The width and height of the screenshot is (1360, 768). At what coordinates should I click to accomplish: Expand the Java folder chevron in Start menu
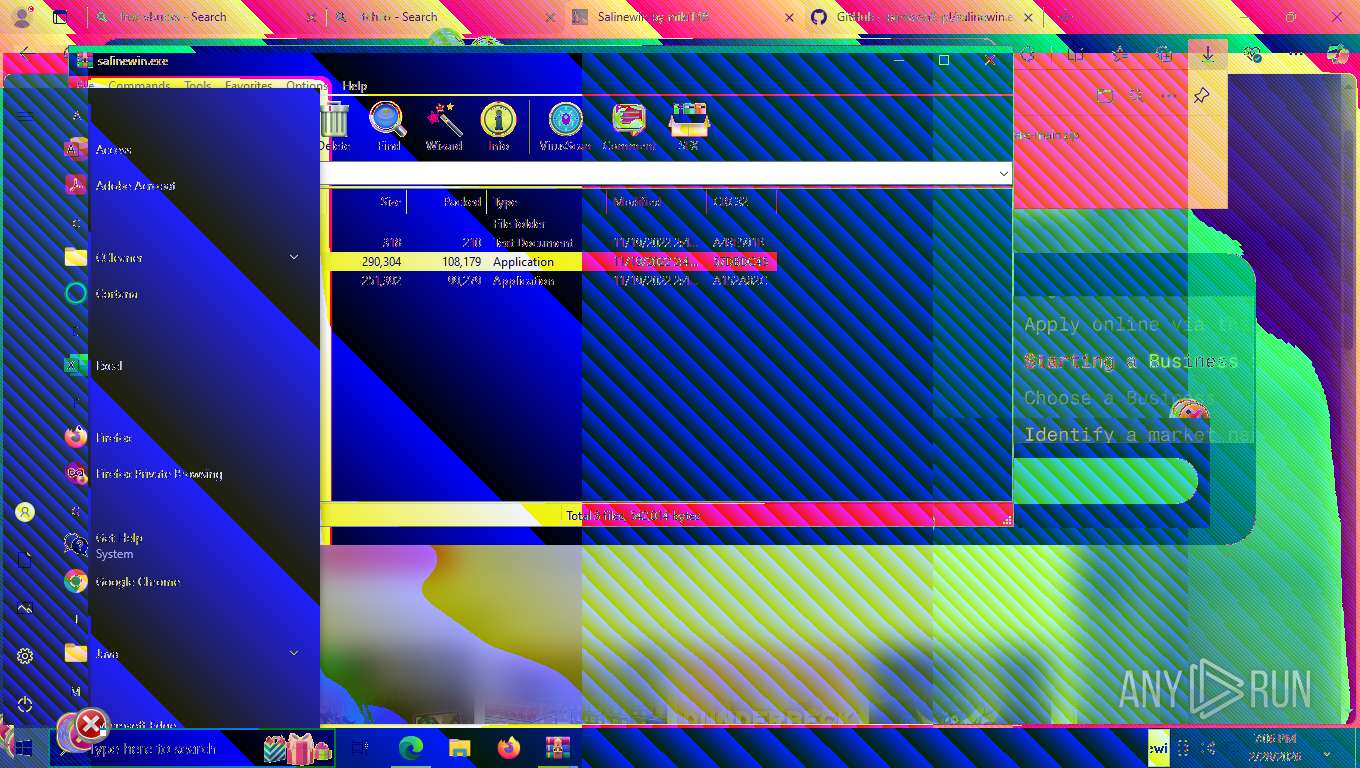point(294,654)
